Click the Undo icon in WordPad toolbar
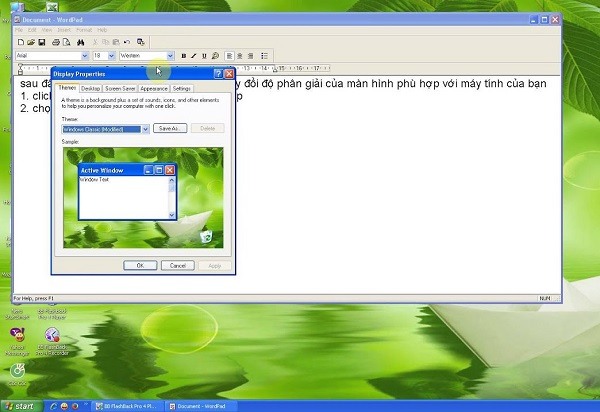Image resolution: width=600 pixels, height=412 pixels. coord(128,42)
